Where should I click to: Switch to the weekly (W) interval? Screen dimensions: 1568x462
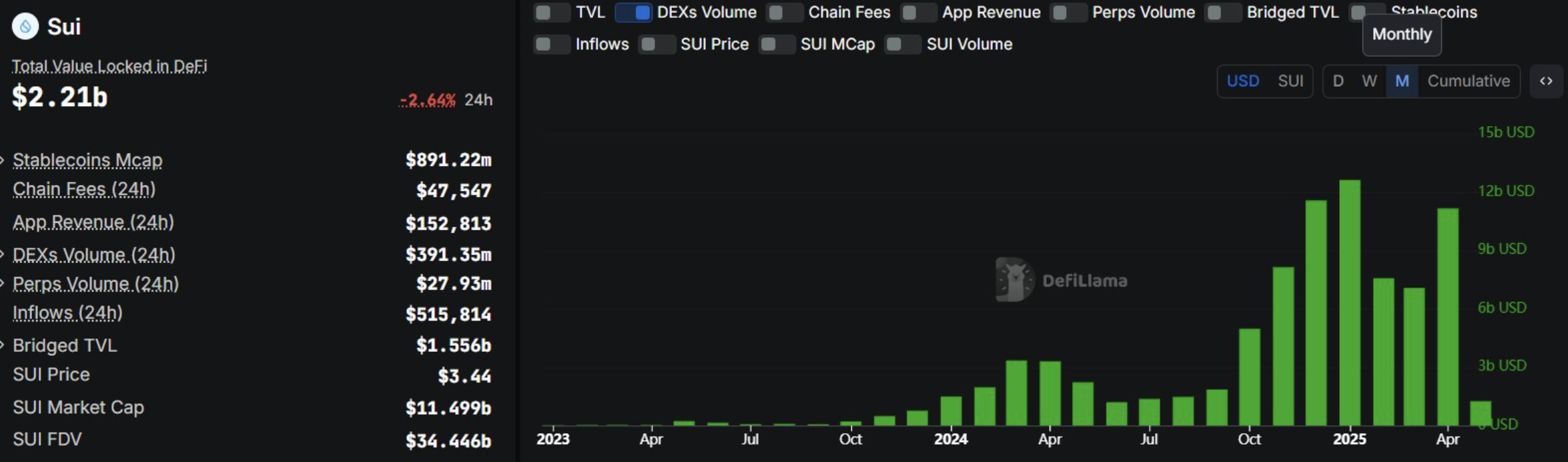(1369, 81)
